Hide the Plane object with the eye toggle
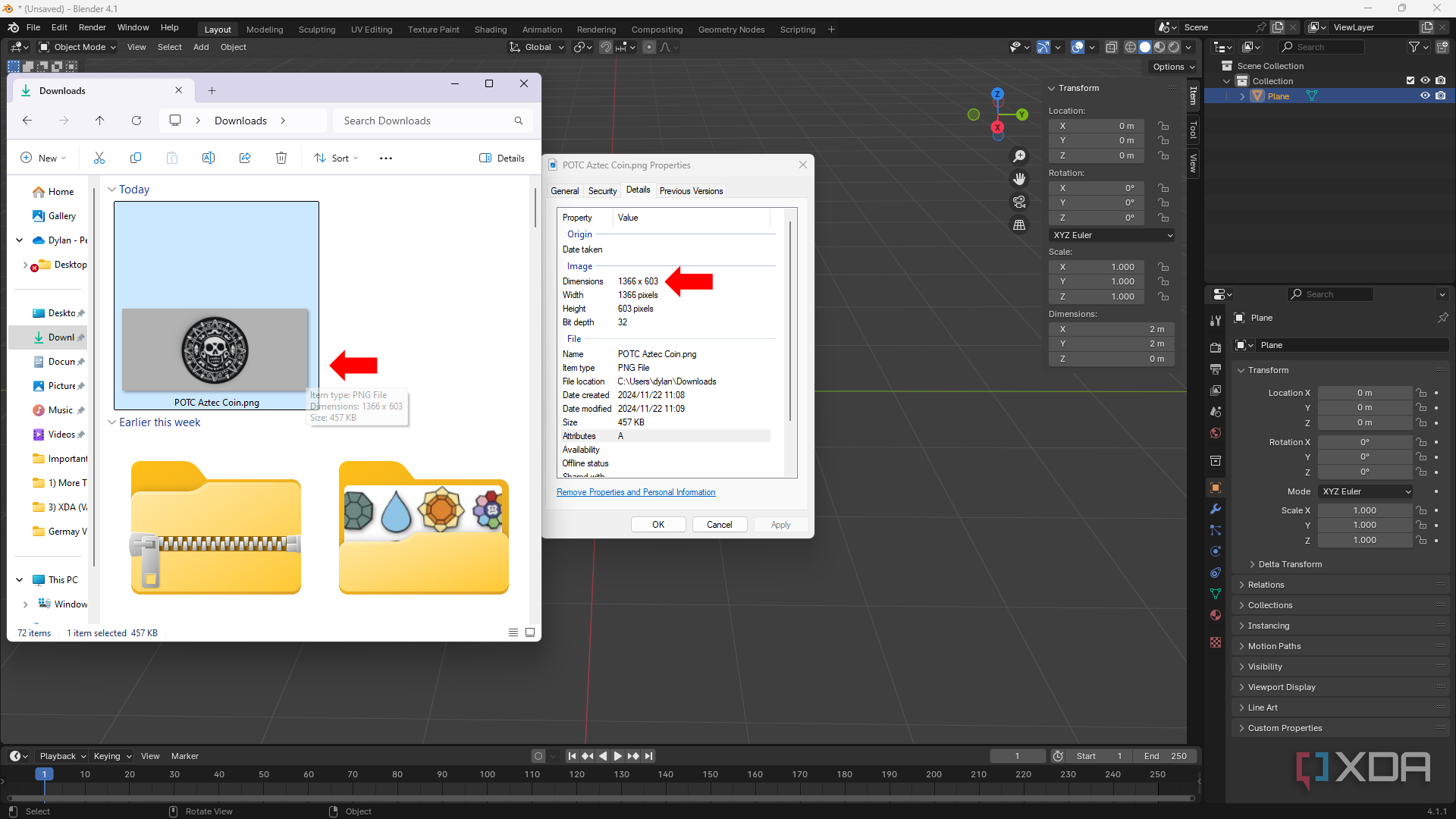The image size is (1456, 819). (1426, 96)
